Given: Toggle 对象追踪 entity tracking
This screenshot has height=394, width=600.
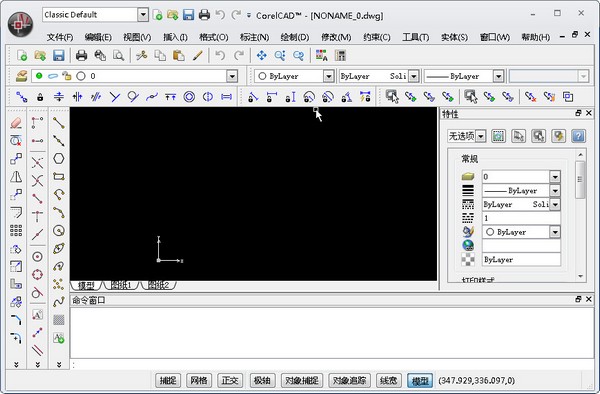Looking at the screenshot, I should click(x=349, y=381).
